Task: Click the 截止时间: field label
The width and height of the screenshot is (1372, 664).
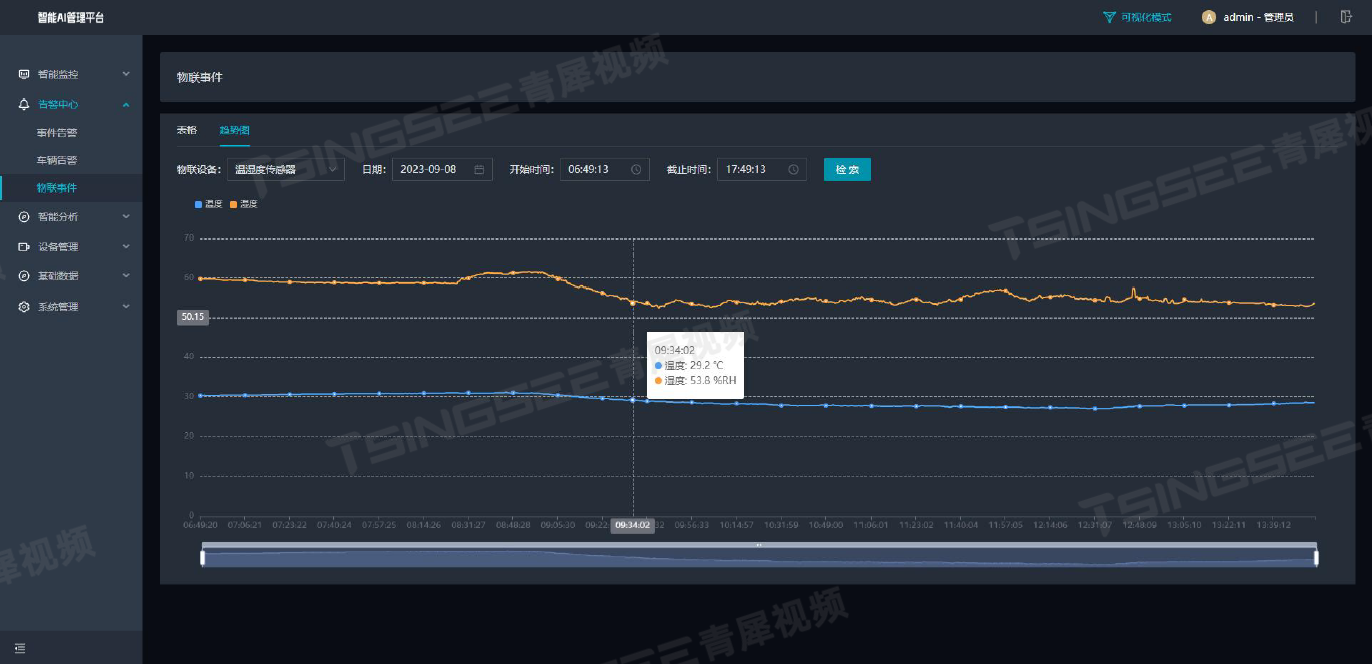Action: coord(689,169)
